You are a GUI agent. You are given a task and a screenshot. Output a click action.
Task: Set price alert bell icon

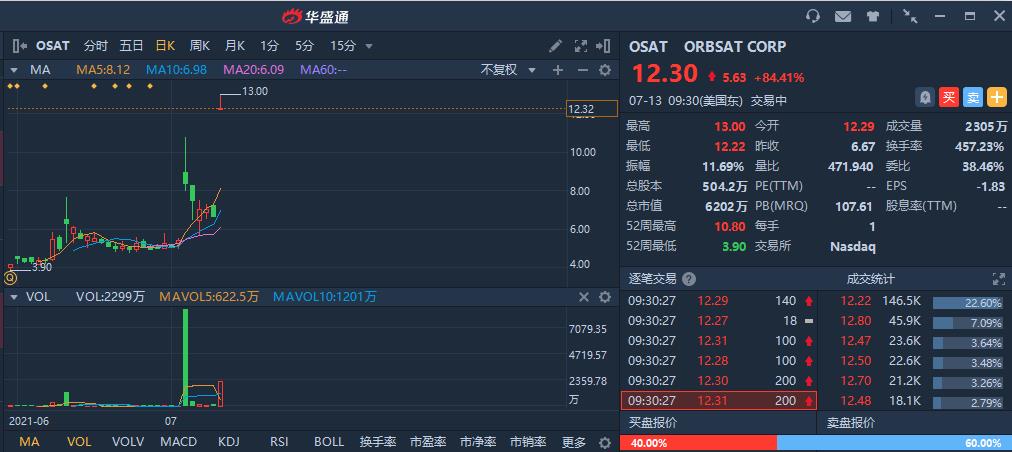(x=925, y=98)
